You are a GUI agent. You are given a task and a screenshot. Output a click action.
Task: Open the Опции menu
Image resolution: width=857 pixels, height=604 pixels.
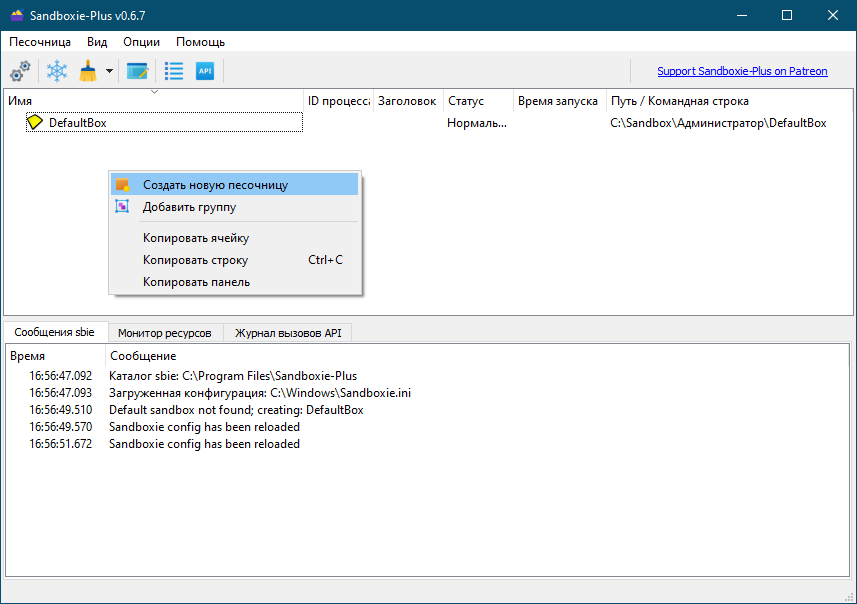pyautogui.click(x=142, y=42)
